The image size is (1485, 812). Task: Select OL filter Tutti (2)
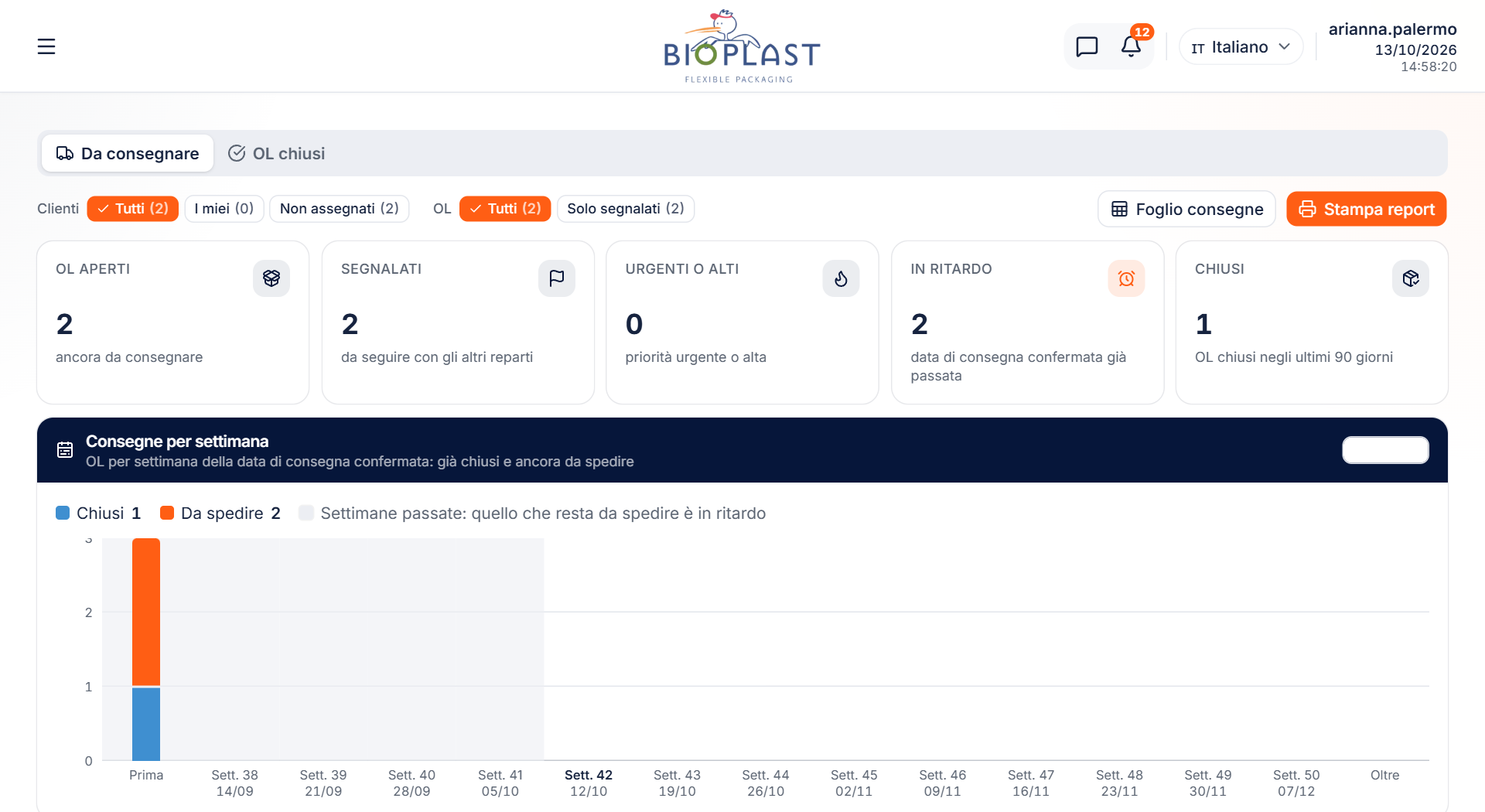pos(505,209)
